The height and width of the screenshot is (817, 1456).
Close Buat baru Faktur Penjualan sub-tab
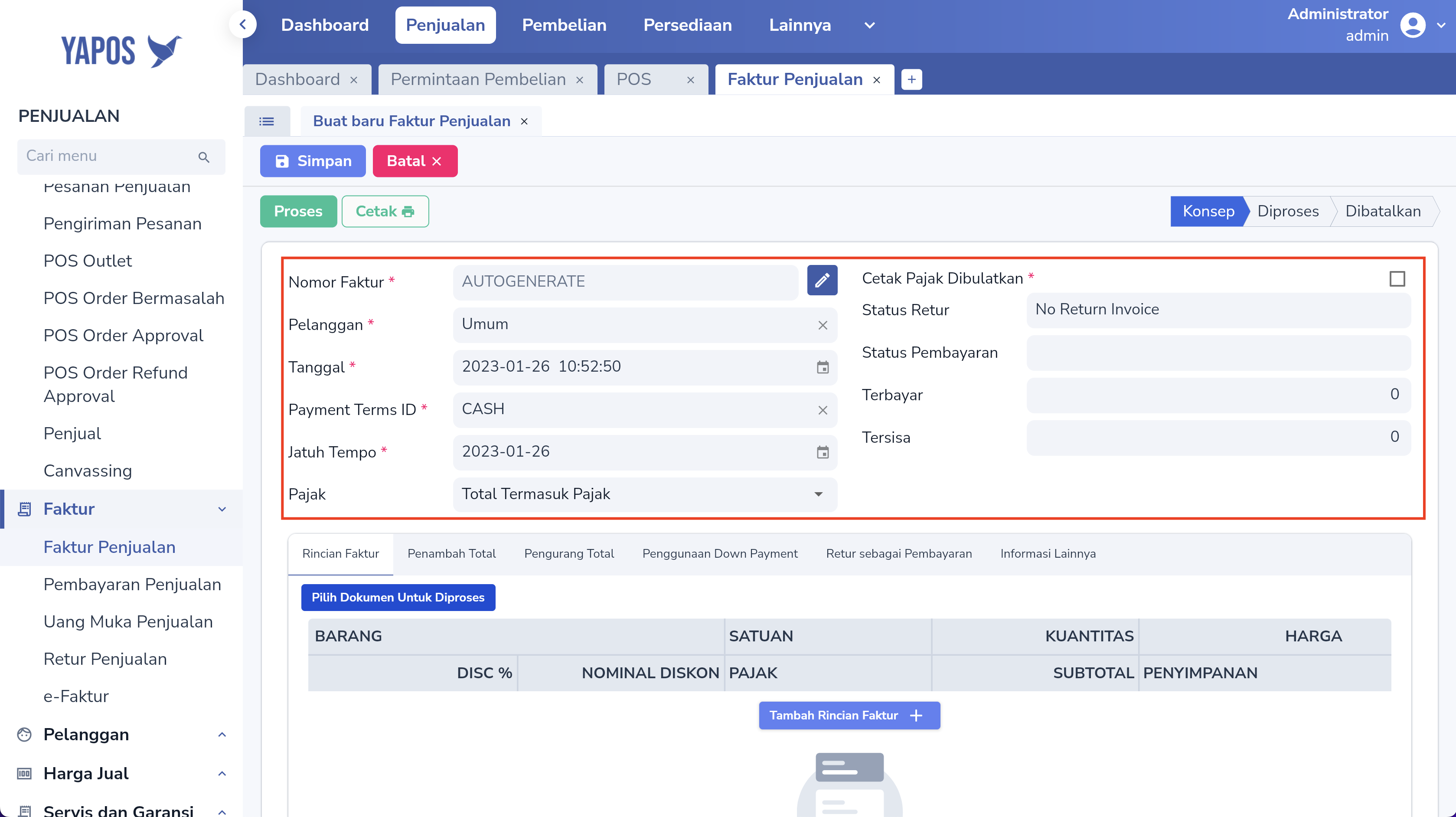(524, 121)
